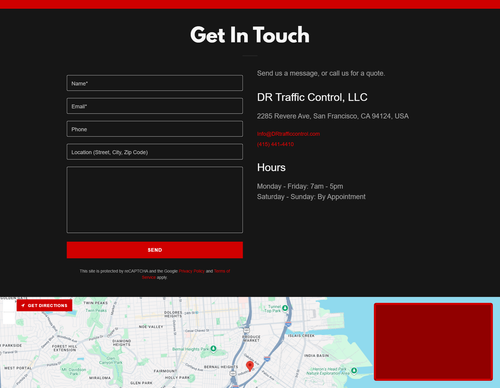The height and width of the screenshot is (388, 500).
Task: Click the dark red info box on the map
Action: click(x=433, y=342)
